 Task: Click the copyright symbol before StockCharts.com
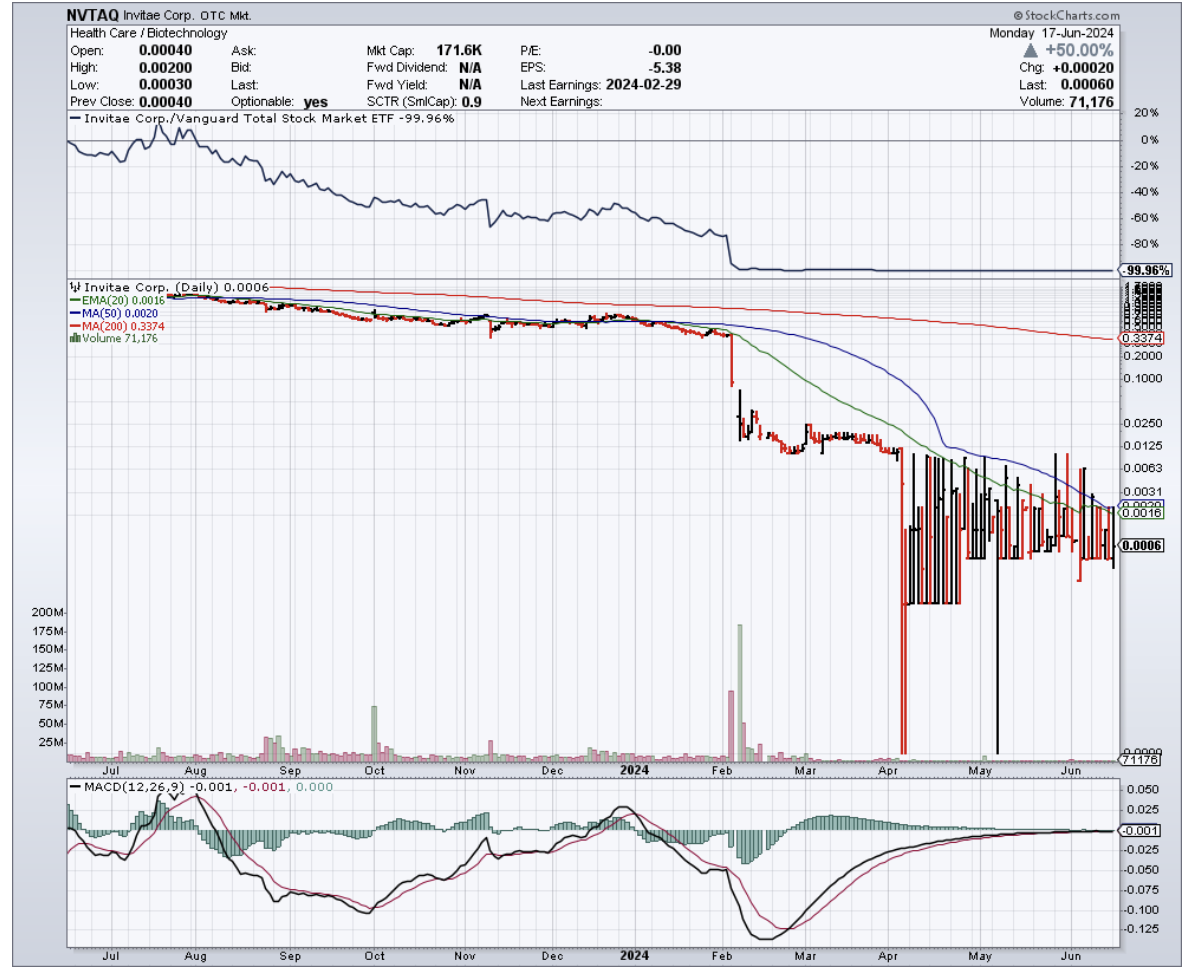click(1017, 16)
